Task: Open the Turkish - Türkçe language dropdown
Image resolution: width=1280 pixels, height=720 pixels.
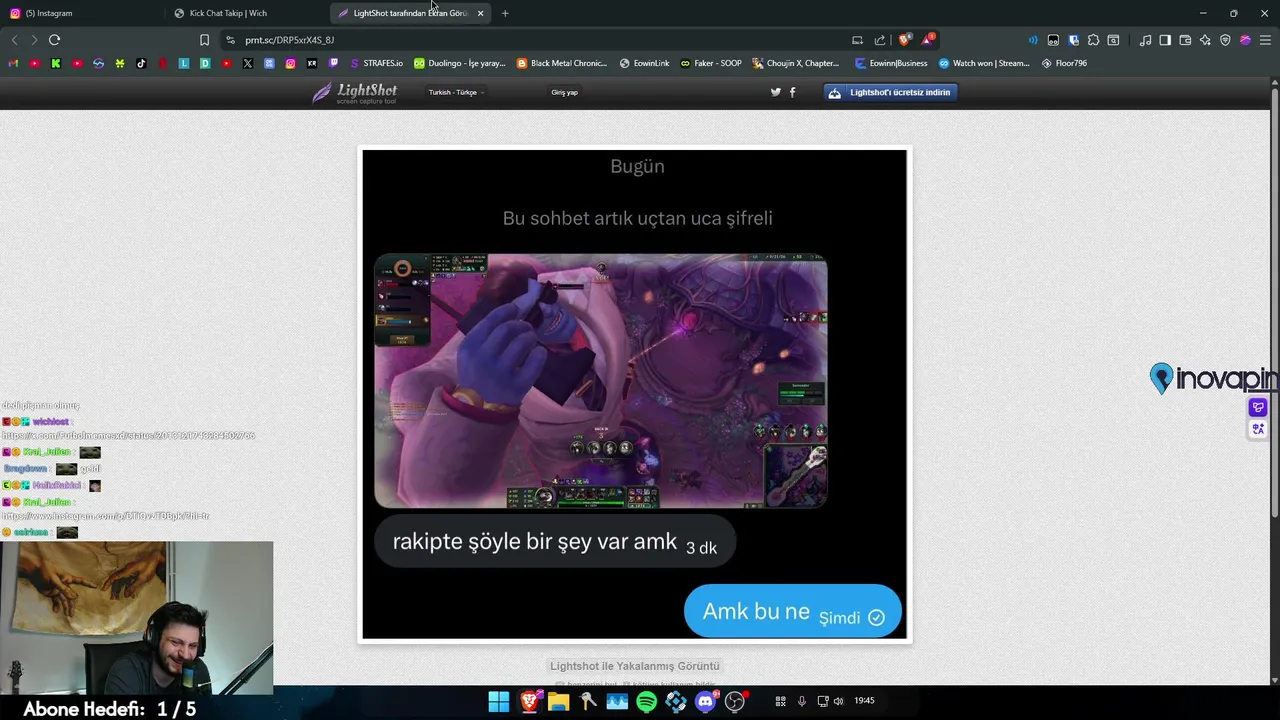Action: 456,92
